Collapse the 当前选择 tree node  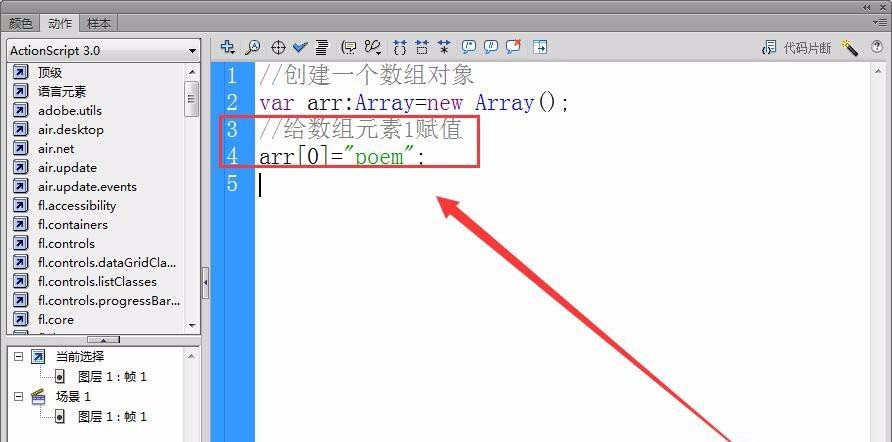pyautogui.click(x=18, y=356)
